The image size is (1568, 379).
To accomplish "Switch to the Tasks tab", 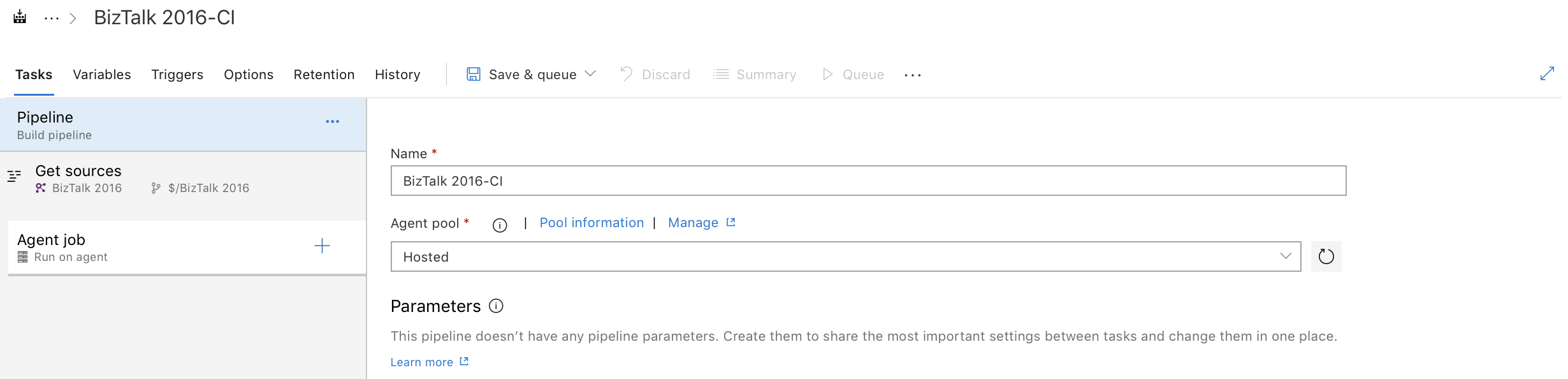I will coord(34,75).
